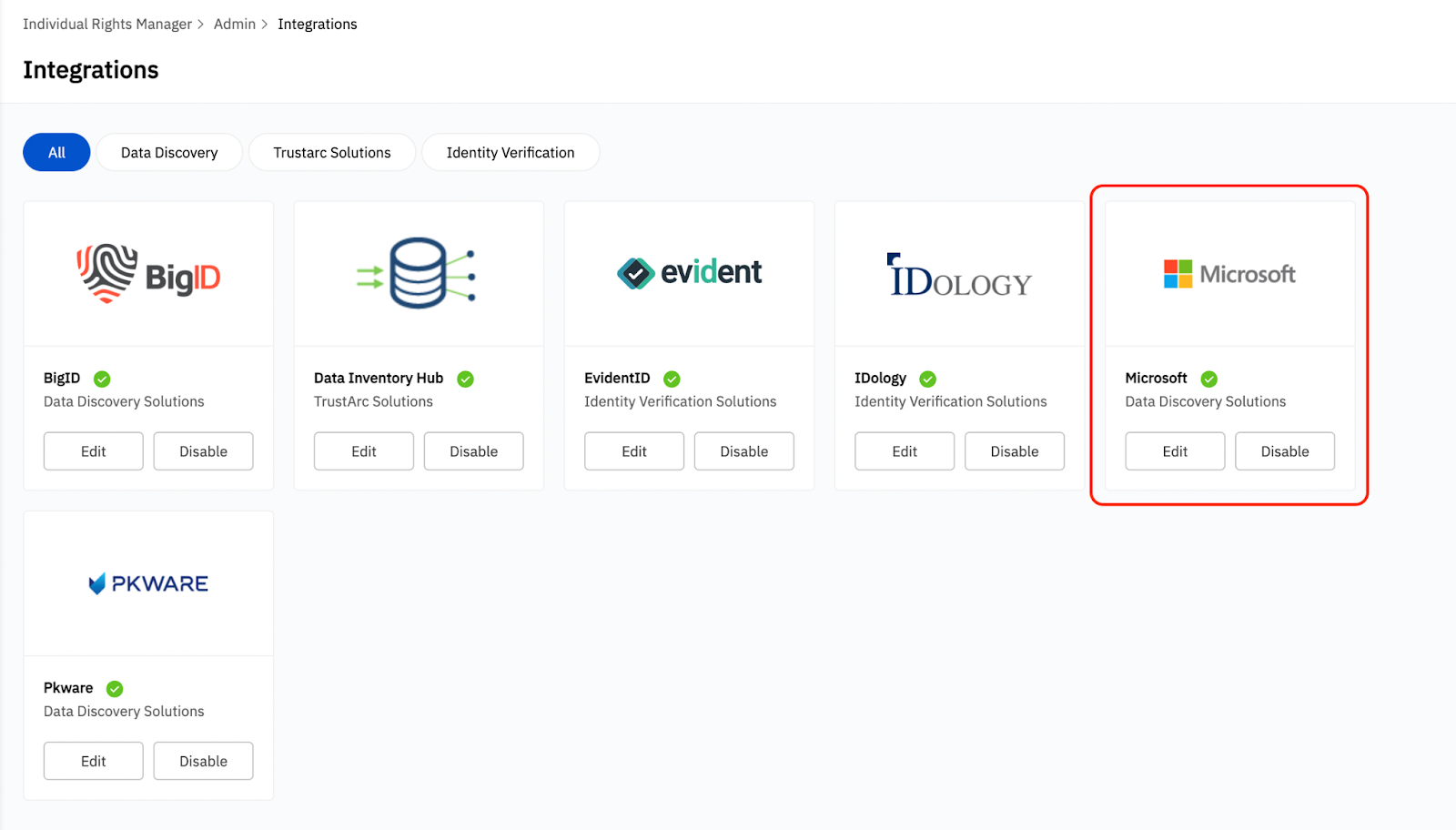Click the Integrations page heading
The width and height of the screenshot is (1456, 830).
click(x=91, y=70)
